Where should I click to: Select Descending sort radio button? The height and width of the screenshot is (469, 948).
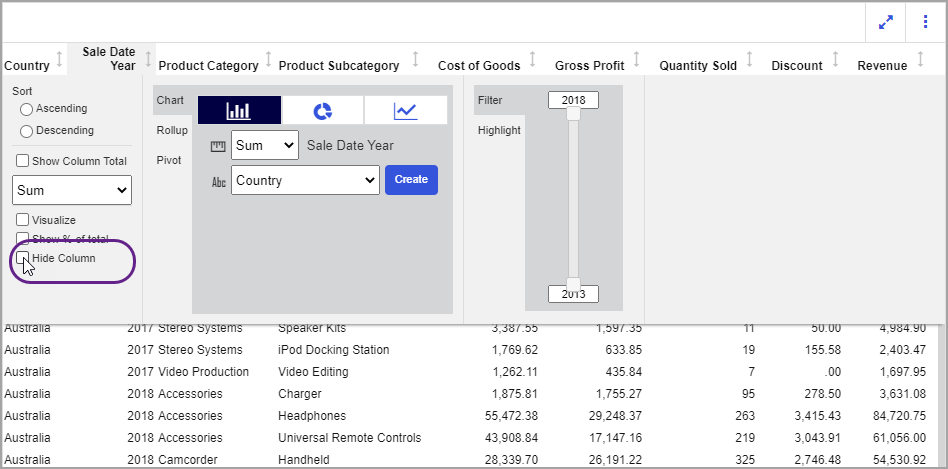tap(26, 131)
